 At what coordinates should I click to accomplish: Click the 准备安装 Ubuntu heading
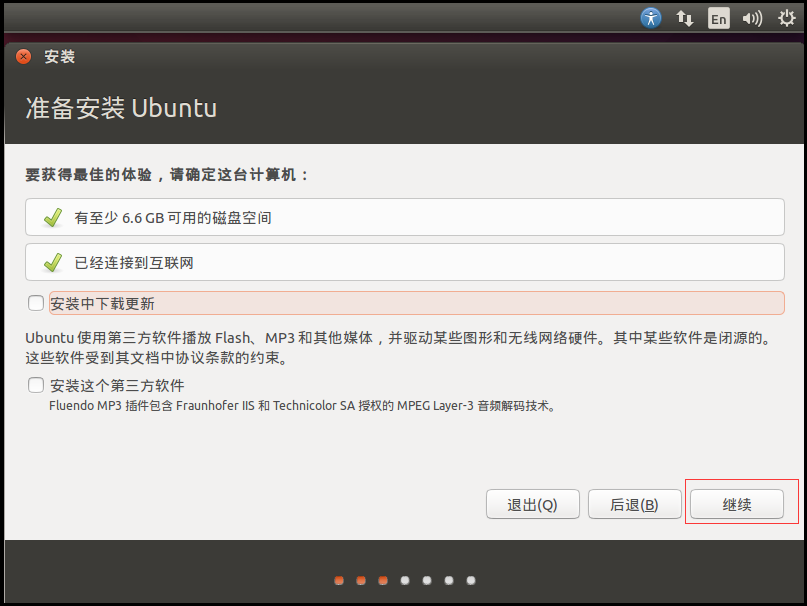point(121,108)
